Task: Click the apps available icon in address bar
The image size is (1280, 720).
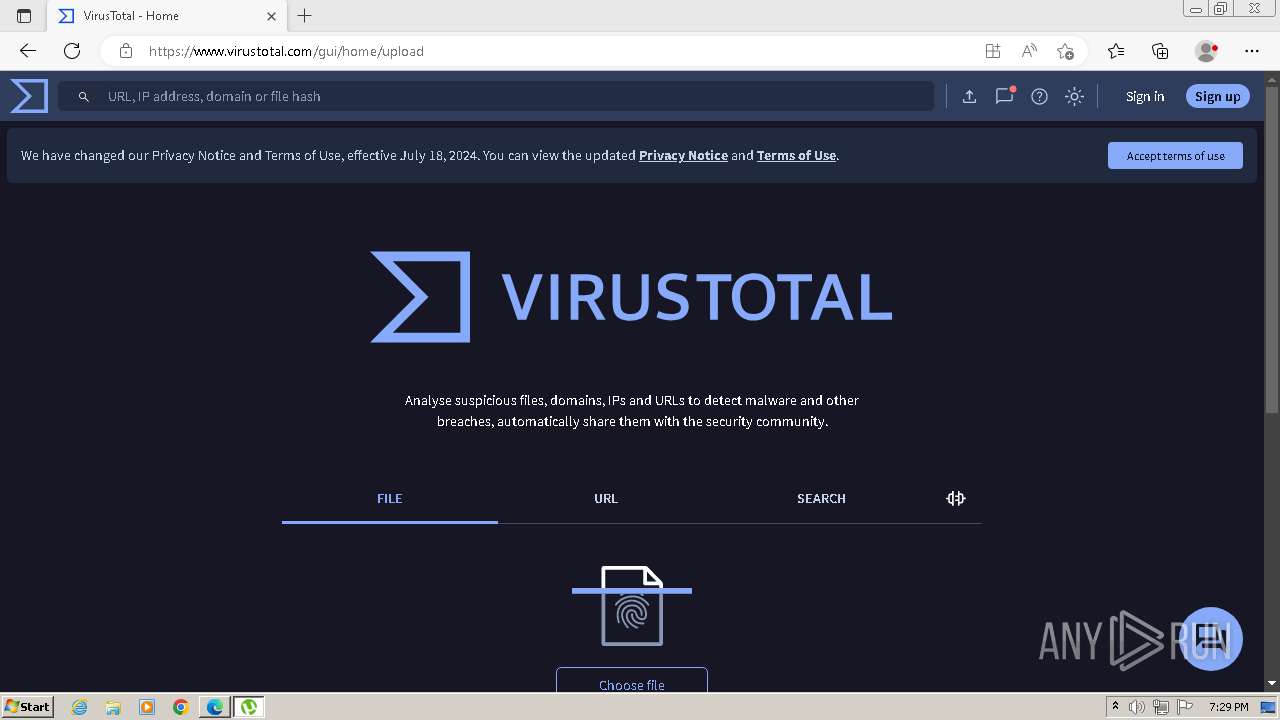Action: [x=992, y=51]
